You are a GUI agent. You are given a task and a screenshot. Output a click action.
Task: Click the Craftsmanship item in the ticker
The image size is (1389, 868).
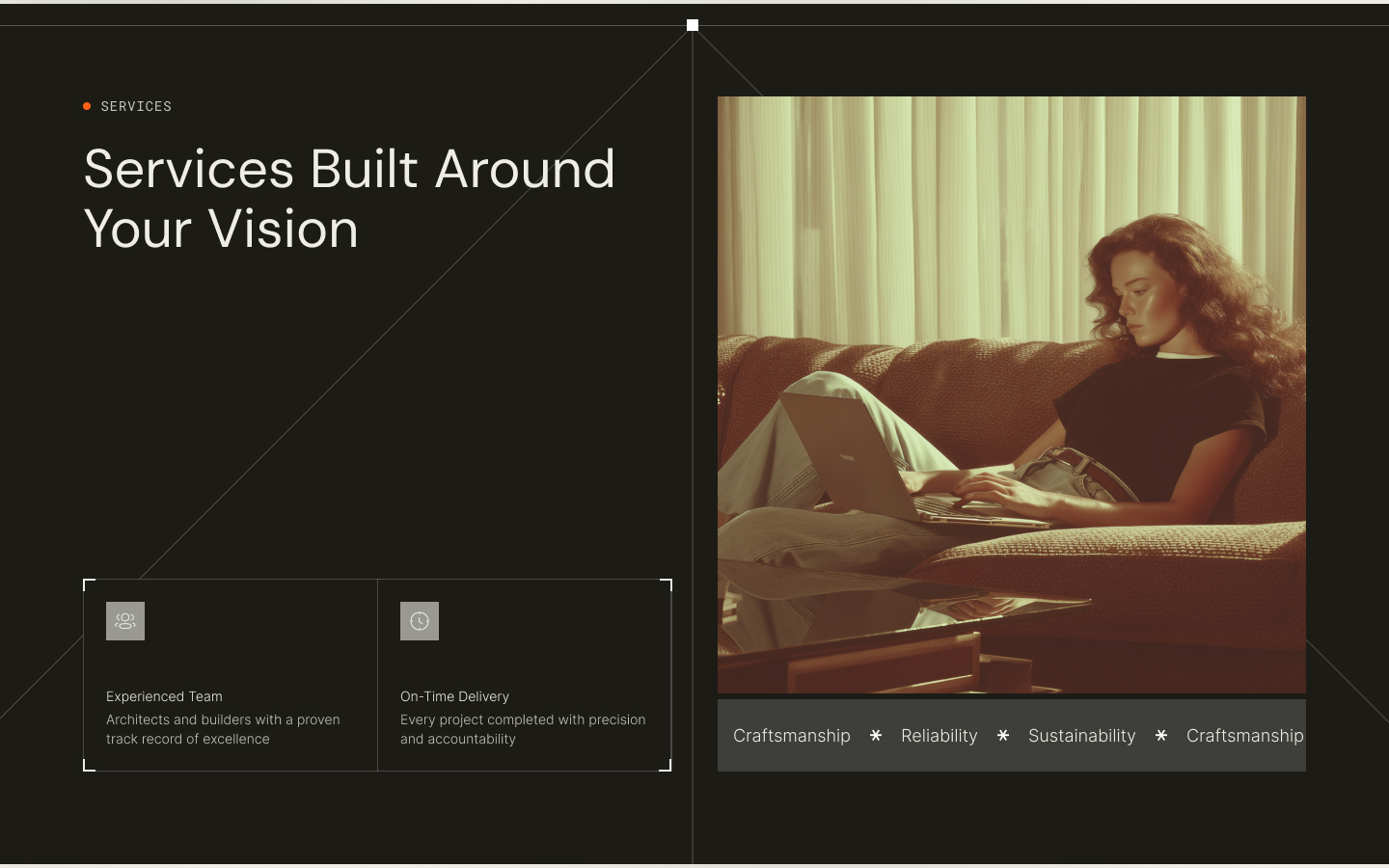792,736
